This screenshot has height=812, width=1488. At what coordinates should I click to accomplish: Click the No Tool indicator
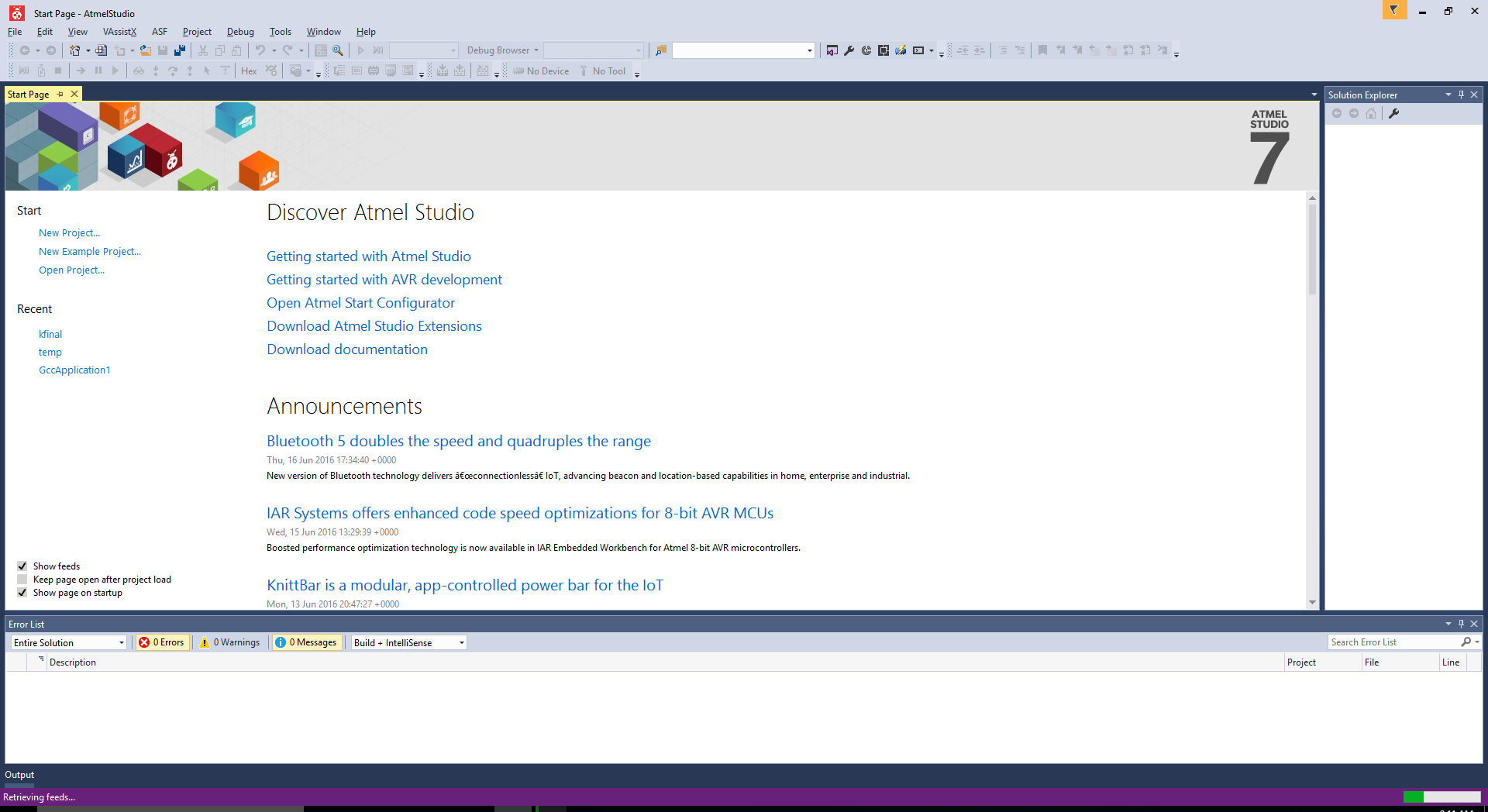click(x=602, y=71)
